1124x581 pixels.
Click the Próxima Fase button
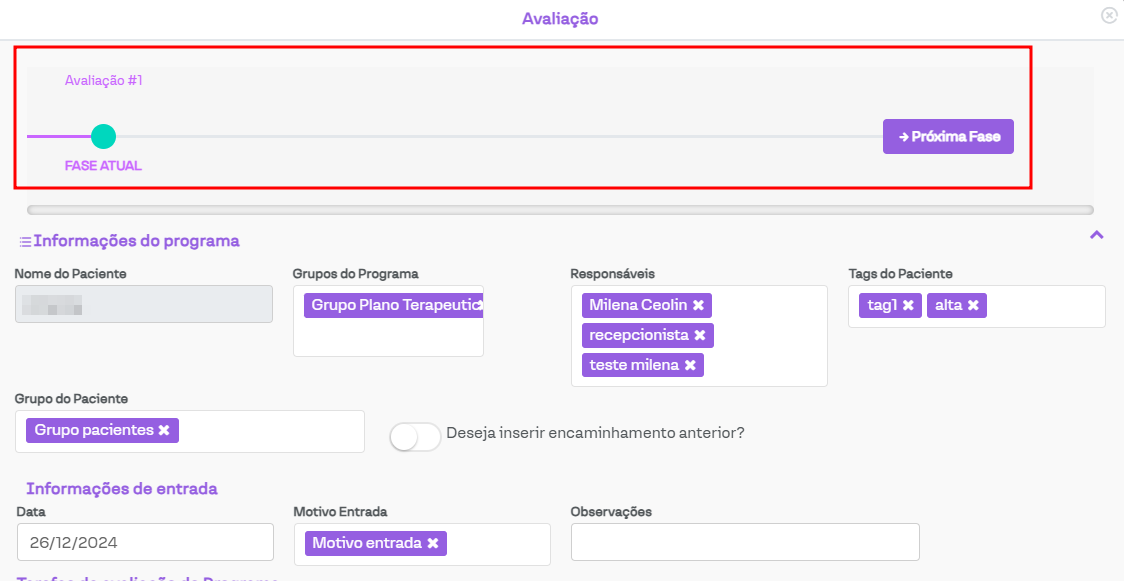pyautogui.click(x=948, y=137)
